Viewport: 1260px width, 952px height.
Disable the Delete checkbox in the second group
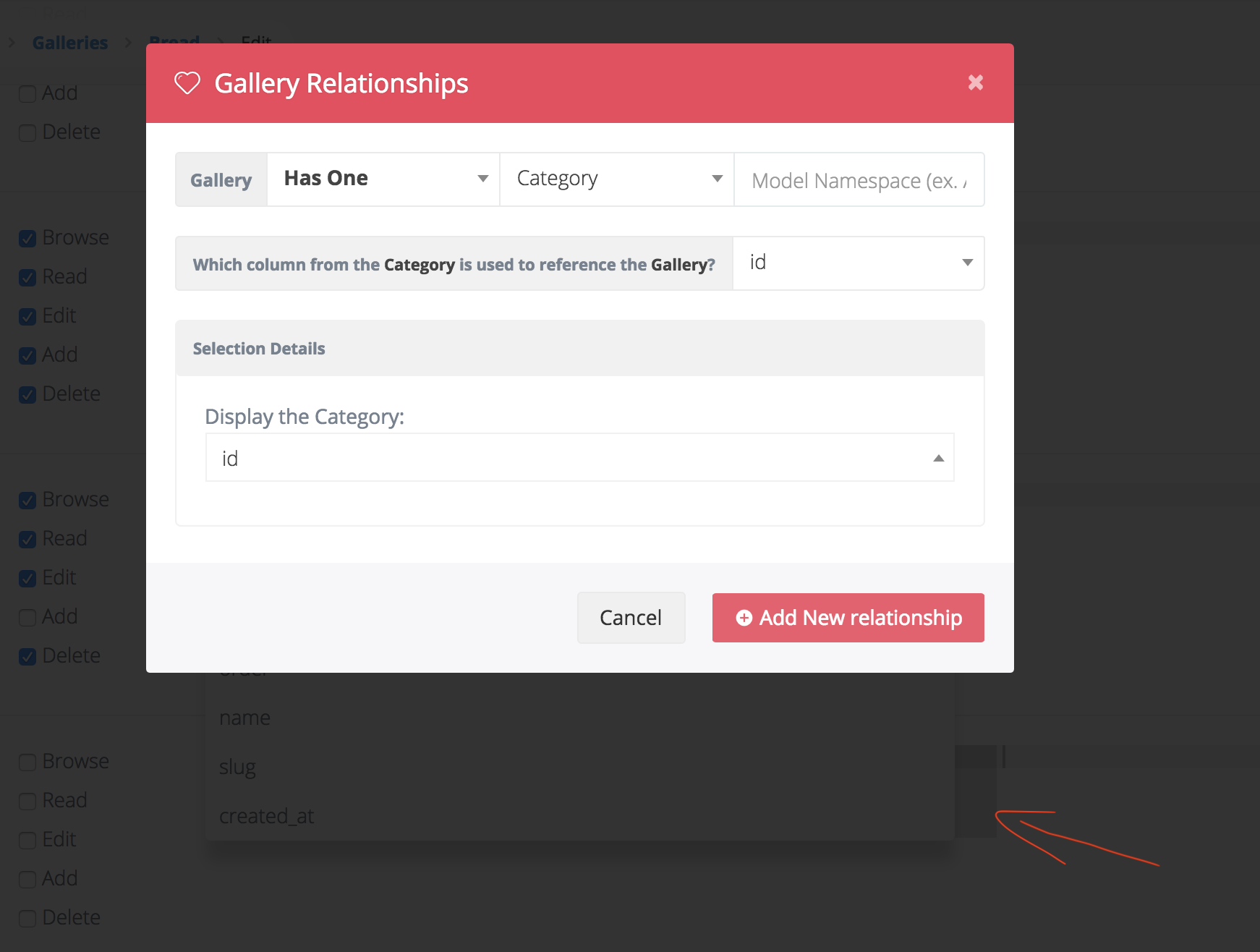coord(27,394)
